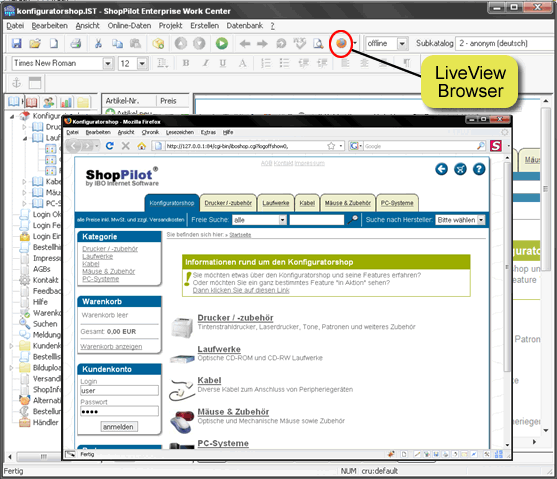This screenshot has width=557, height=479.
Task: Click 'Dann klicken Sie auf diesen Link'
Action: click(241, 290)
